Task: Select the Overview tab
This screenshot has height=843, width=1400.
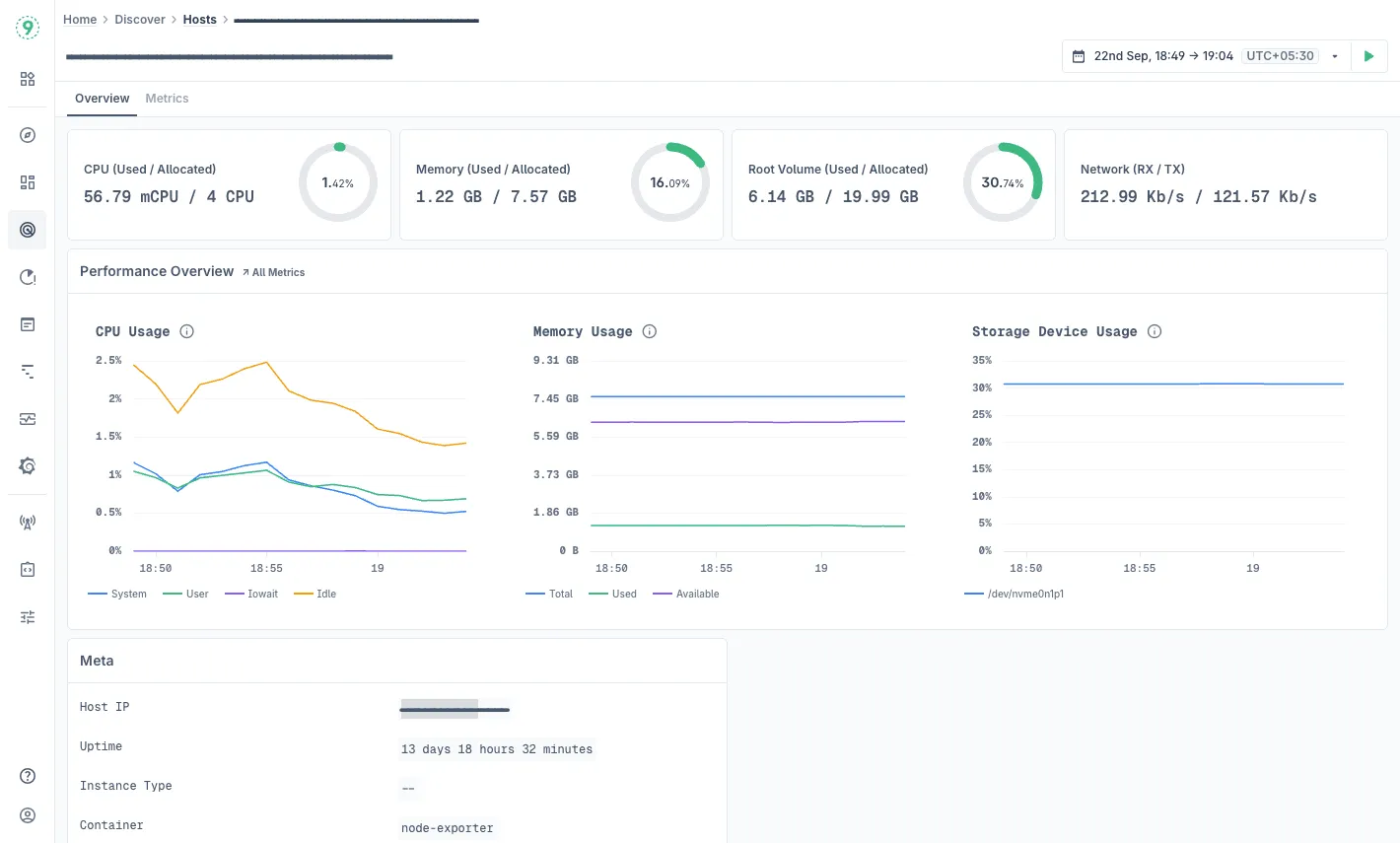Action: click(102, 99)
